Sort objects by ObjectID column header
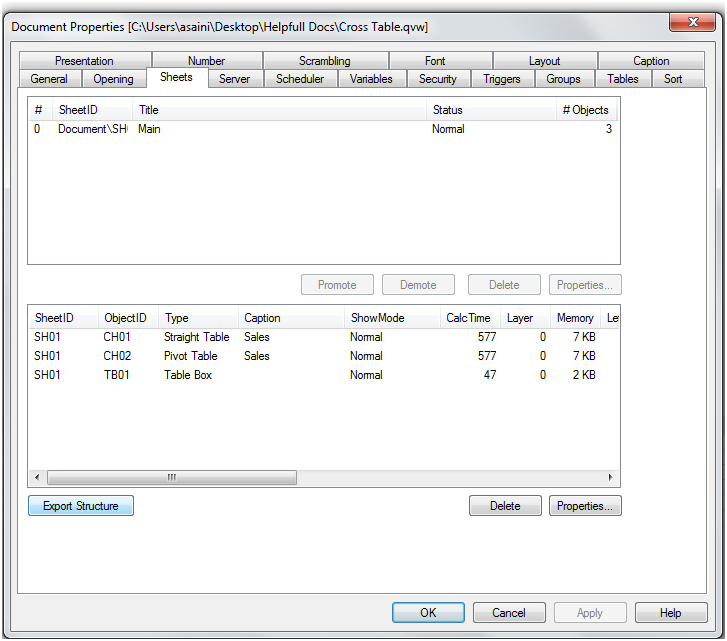Screen dimensions: 727x641 [x=128, y=318]
